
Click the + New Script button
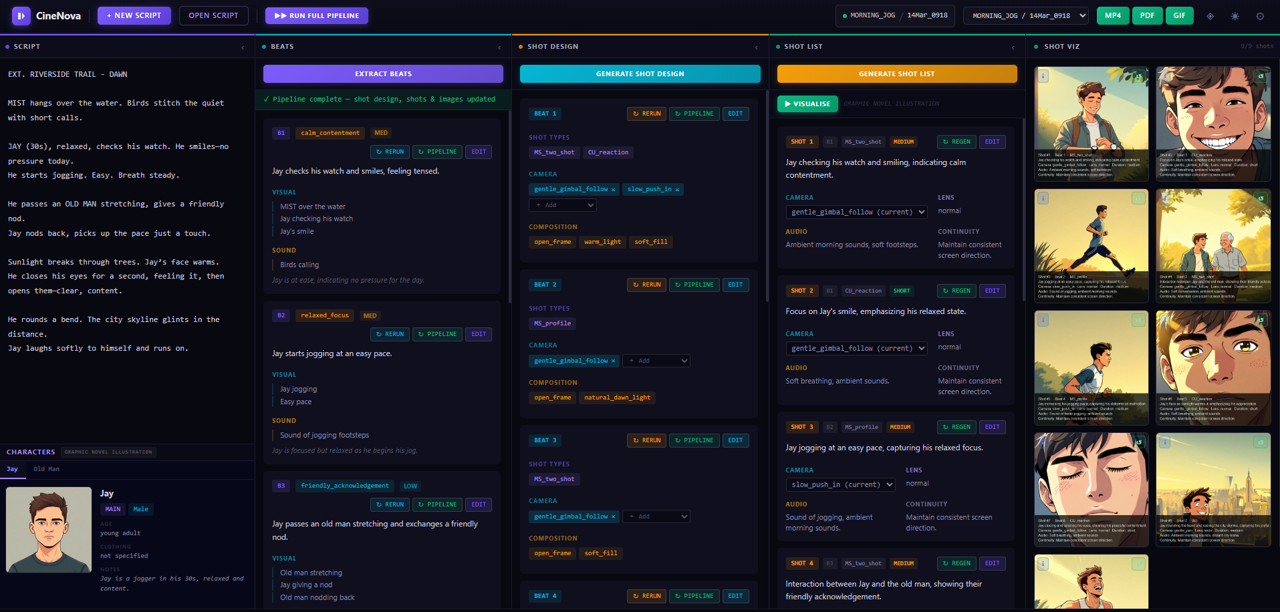(134, 16)
